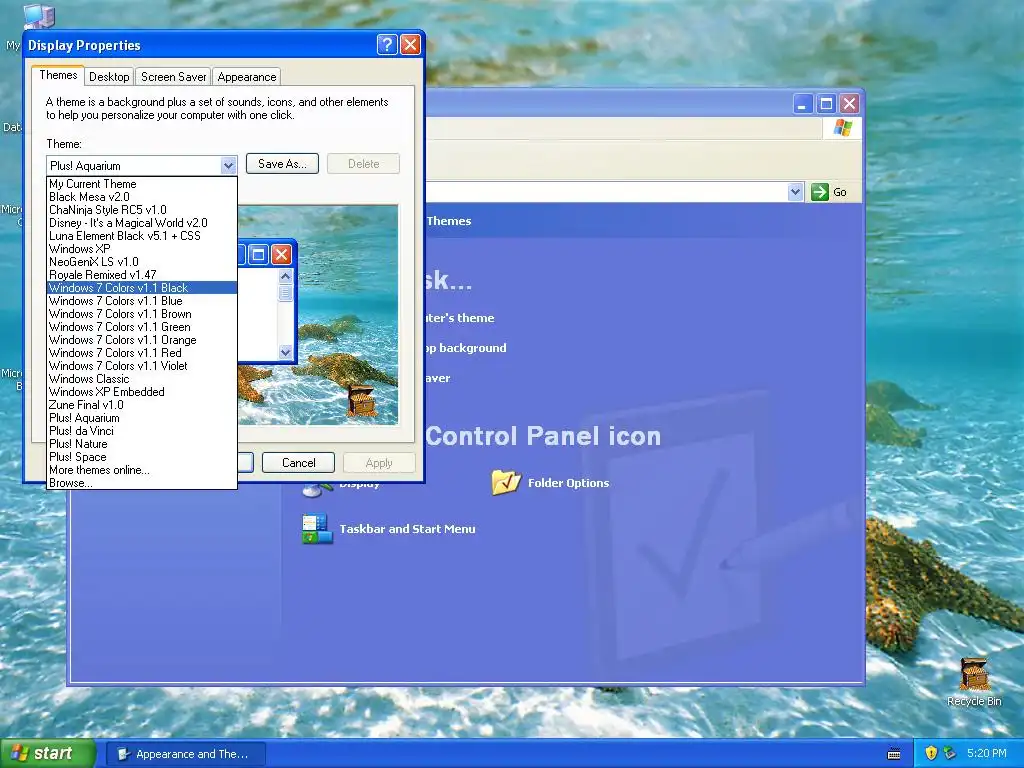Screen dimensions: 1024x768
Task: Pick Windows 7 Colors v1.1 Violet
Action: click(x=142, y=366)
